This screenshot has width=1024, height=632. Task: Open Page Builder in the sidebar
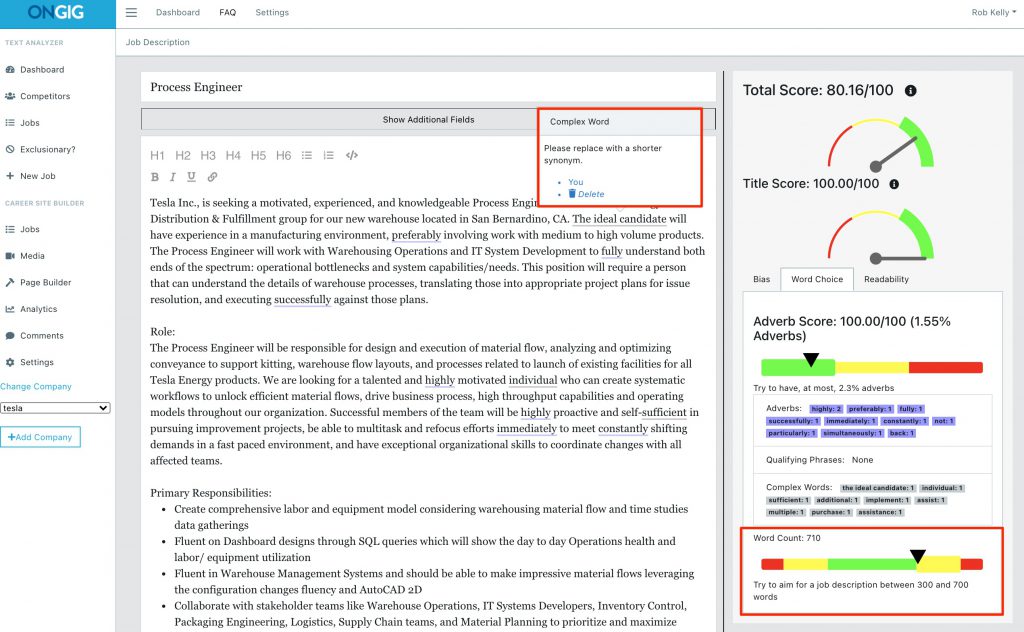pyautogui.click(x=38, y=283)
